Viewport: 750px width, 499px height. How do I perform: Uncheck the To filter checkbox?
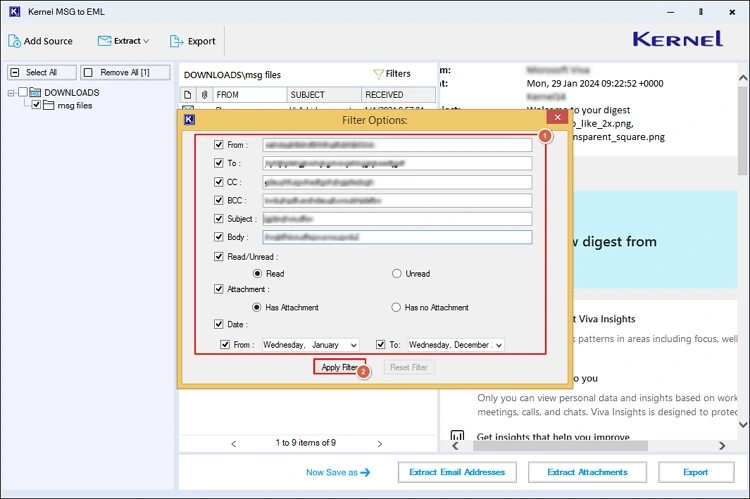coord(219,163)
